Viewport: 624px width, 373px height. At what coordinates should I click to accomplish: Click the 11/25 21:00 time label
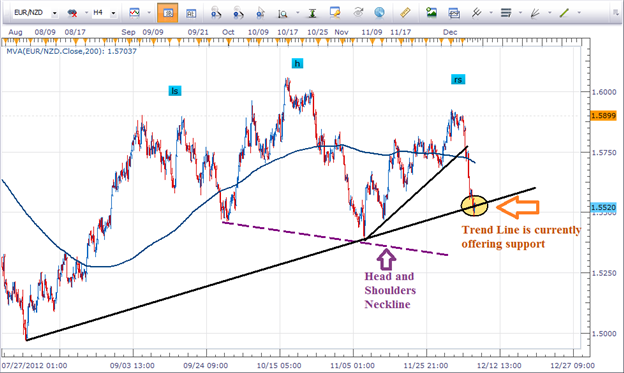tap(426, 365)
